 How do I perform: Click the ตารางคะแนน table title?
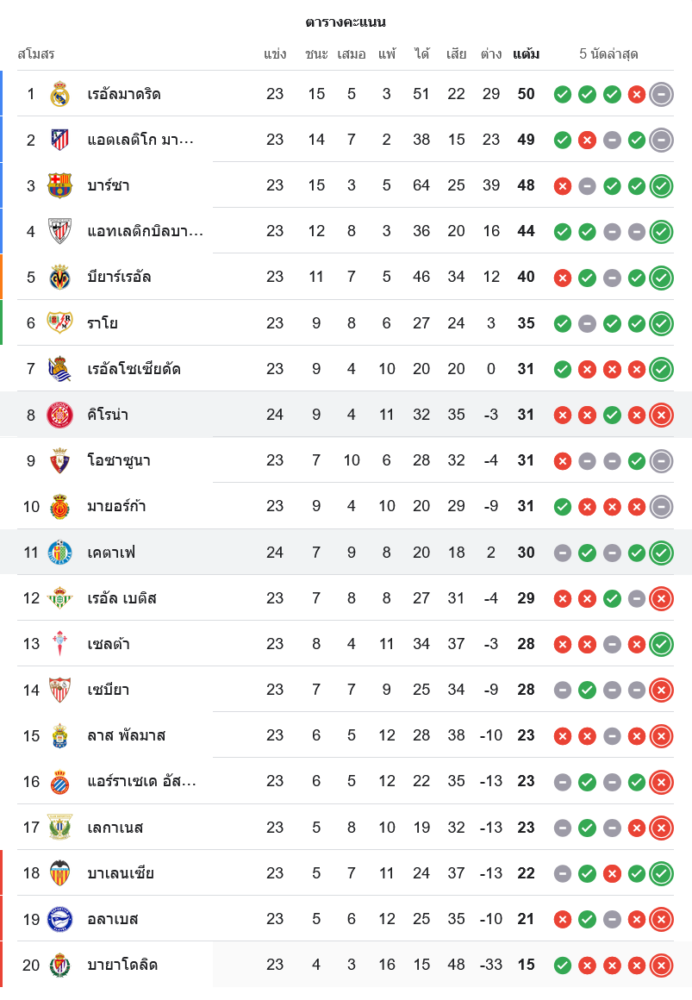345,22
